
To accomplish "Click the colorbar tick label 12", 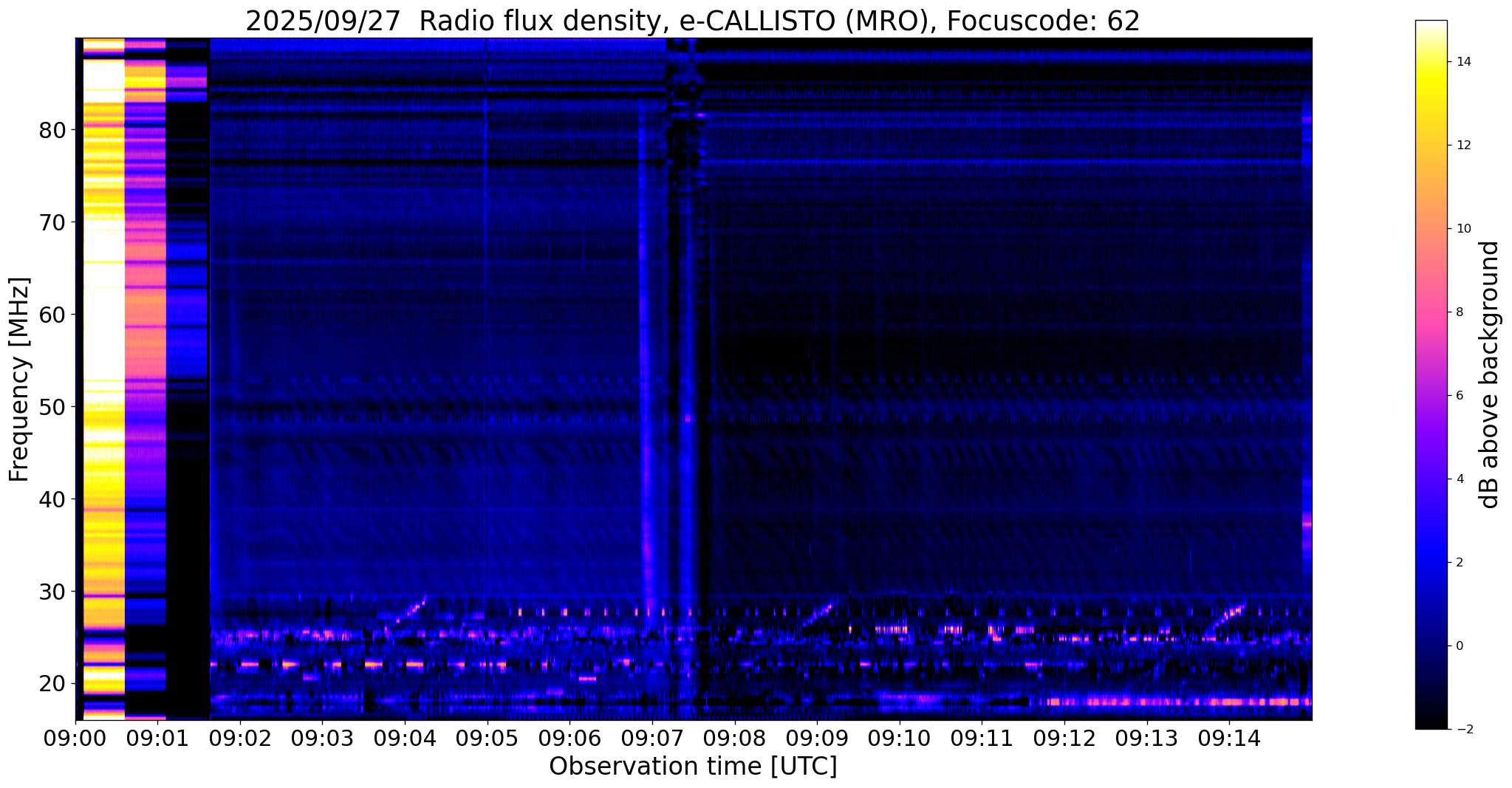I will (x=1462, y=145).
